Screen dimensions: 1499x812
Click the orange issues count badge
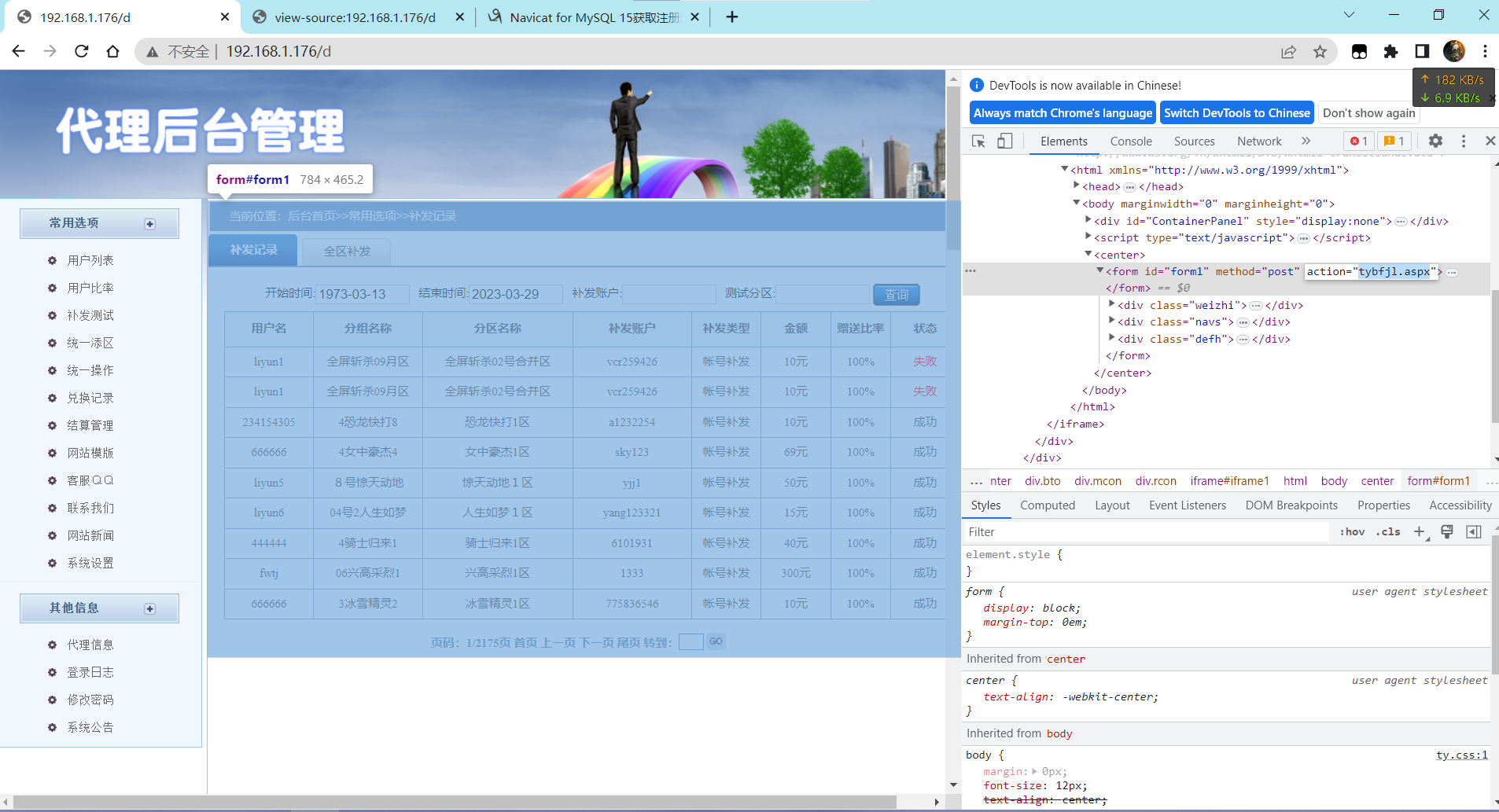pos(1394,141)
